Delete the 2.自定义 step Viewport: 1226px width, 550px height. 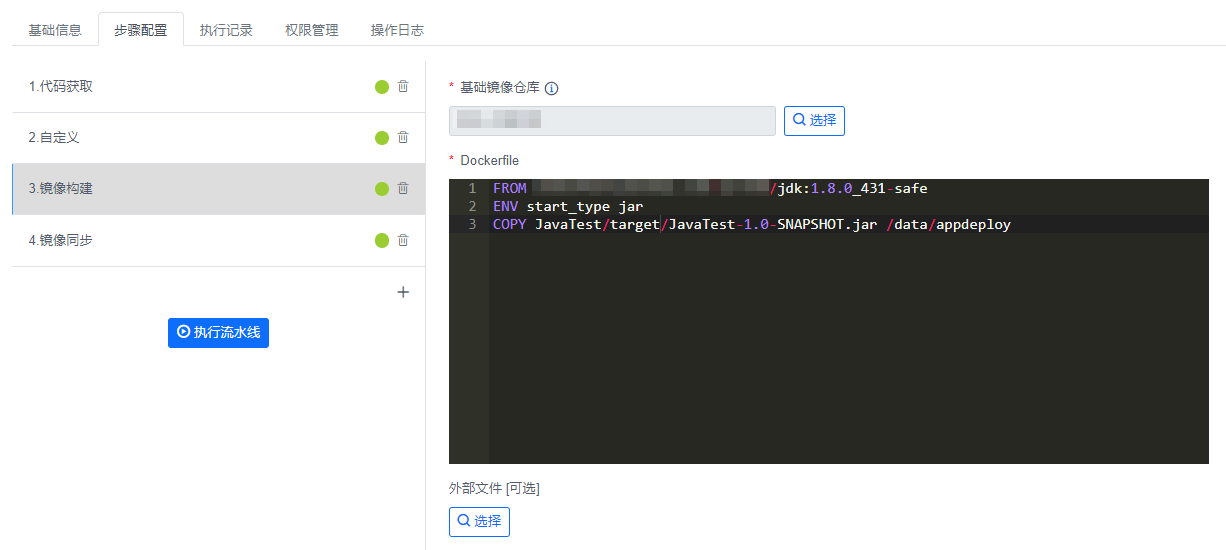[x=403, y=137]
